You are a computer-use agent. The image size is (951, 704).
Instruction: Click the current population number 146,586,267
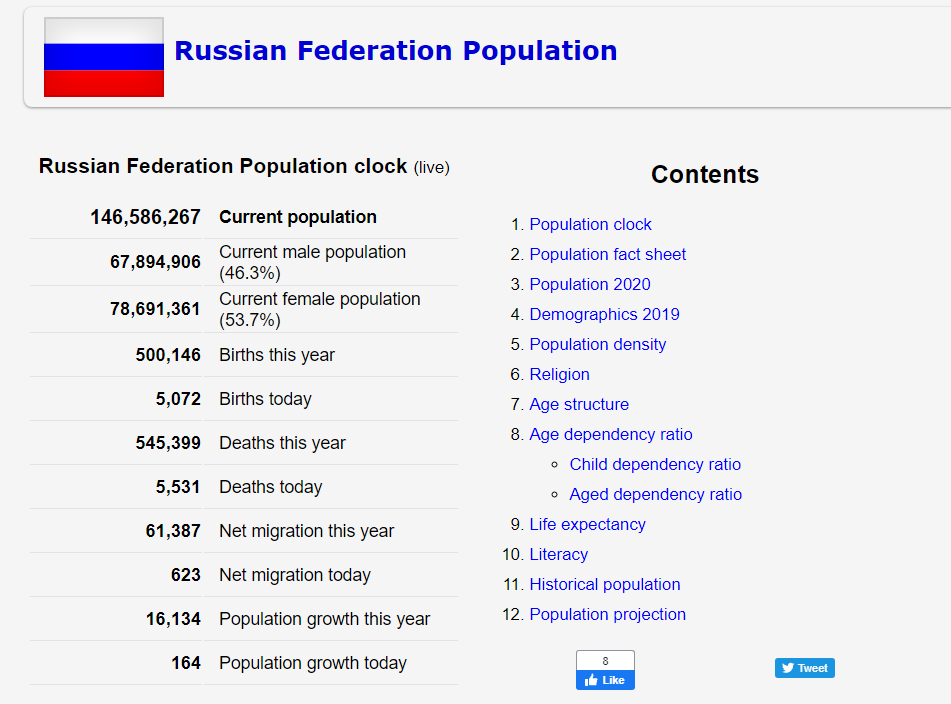[x=145, y=217]
